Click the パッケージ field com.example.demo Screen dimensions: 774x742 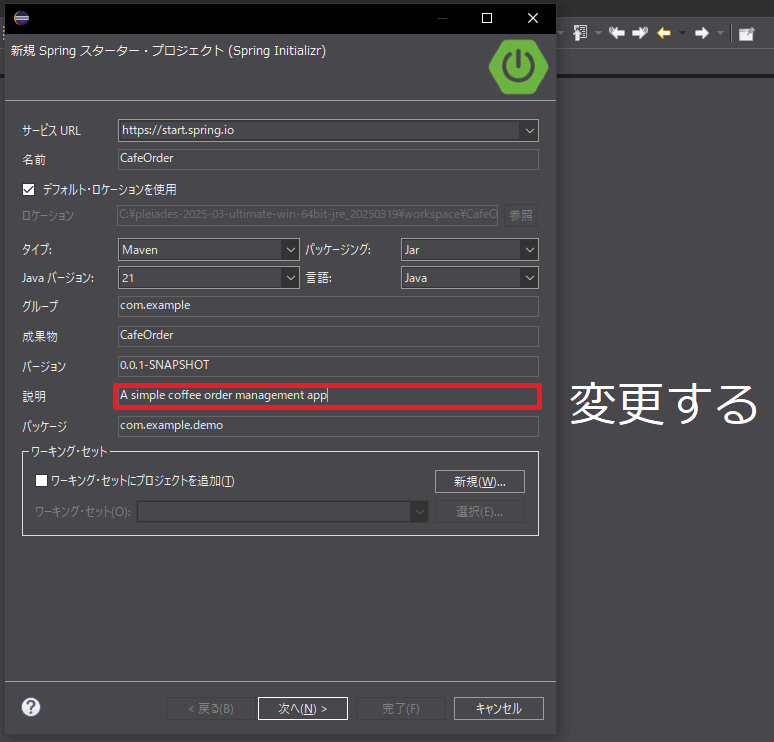click(x=328, y=426)
